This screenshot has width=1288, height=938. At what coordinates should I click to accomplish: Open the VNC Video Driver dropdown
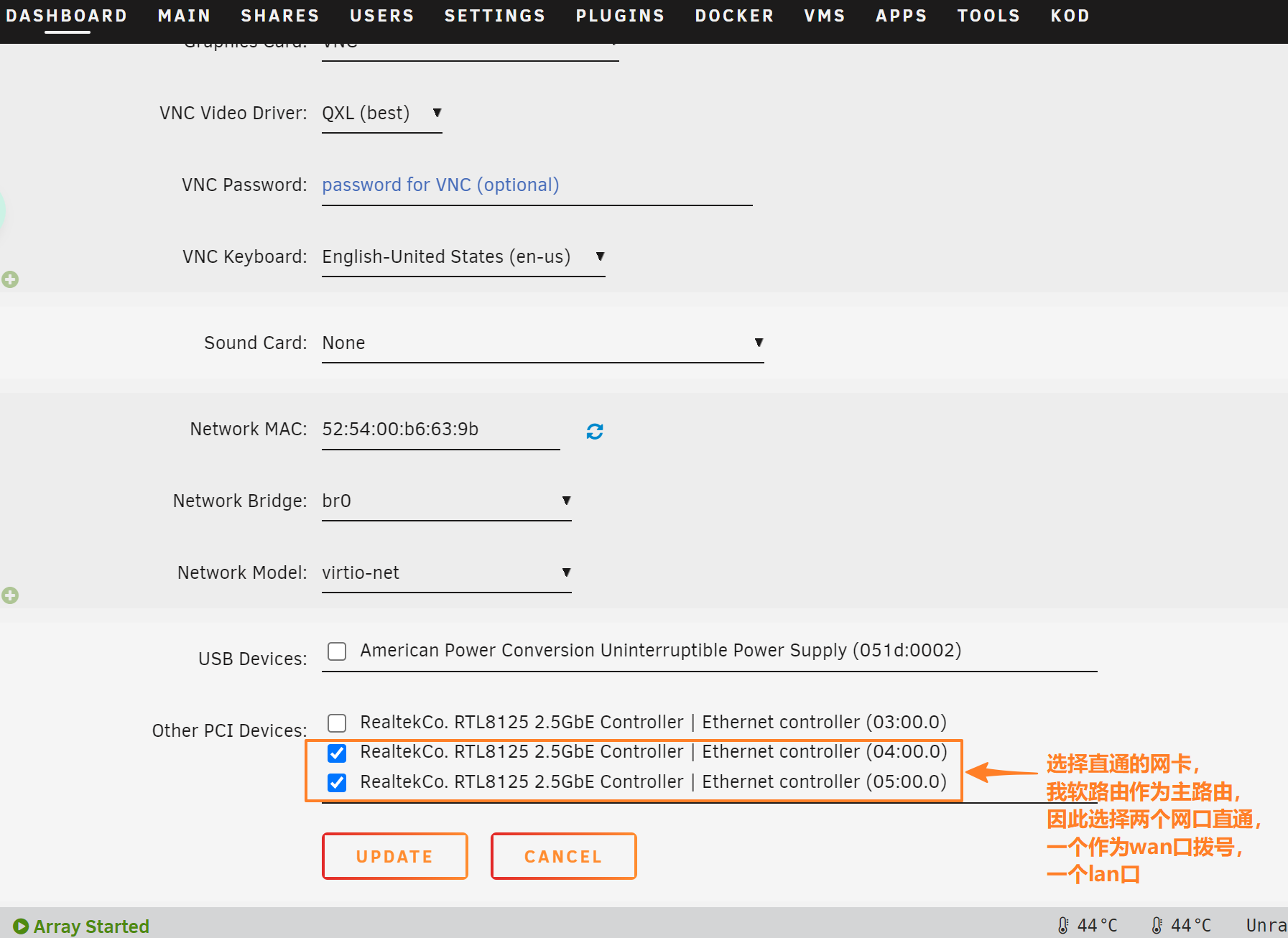[381, 113]
